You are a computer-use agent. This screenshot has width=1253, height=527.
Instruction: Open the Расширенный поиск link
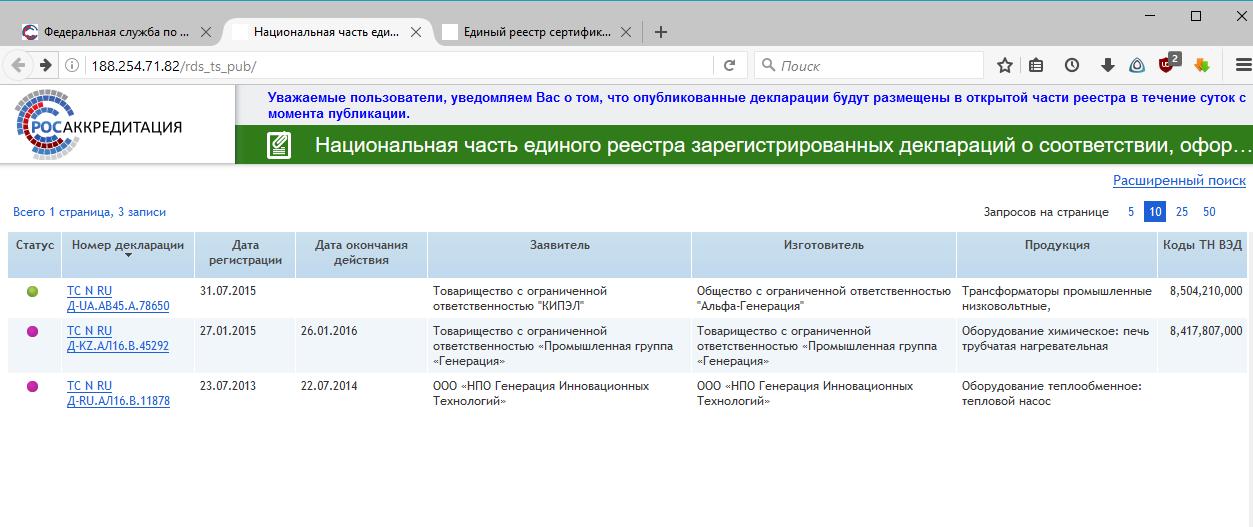pyautogui.click(x=1179, y=180)
